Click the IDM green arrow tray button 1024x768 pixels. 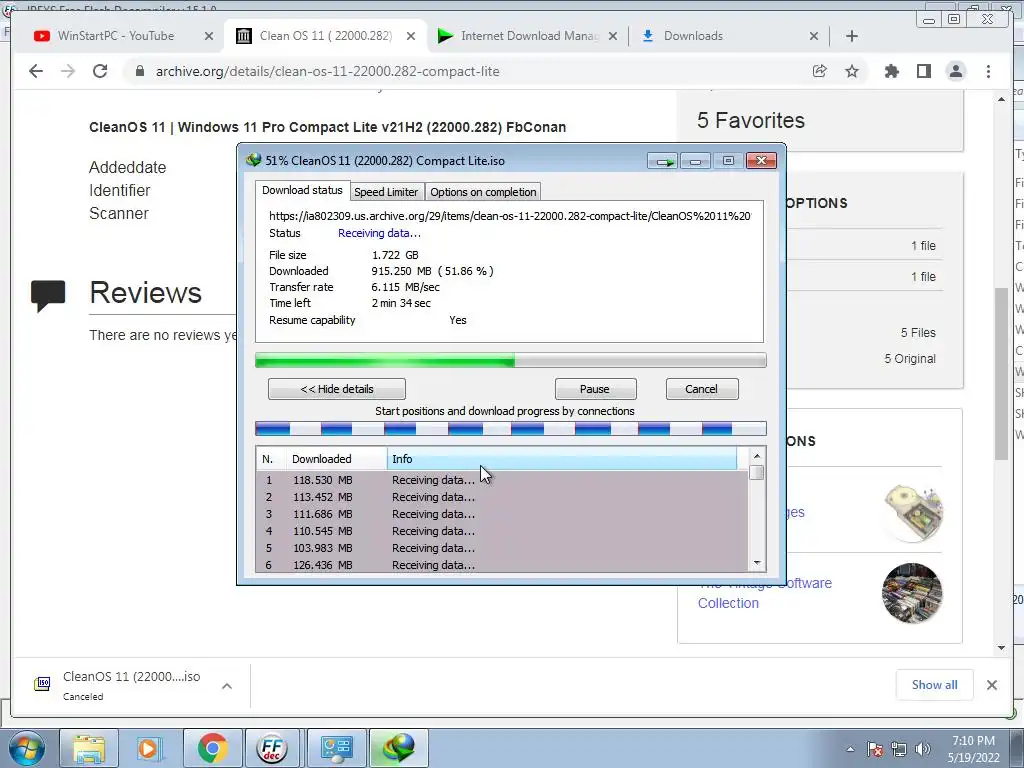tap(664, 161)
